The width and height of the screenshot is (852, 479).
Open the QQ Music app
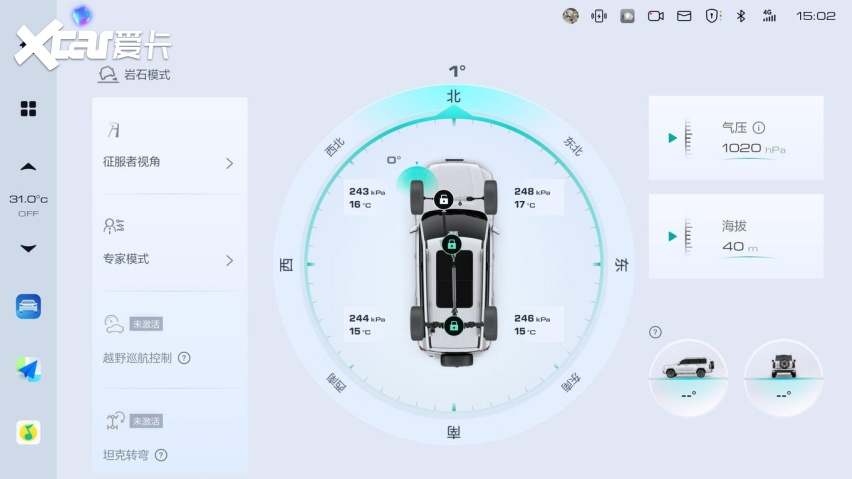28,432
